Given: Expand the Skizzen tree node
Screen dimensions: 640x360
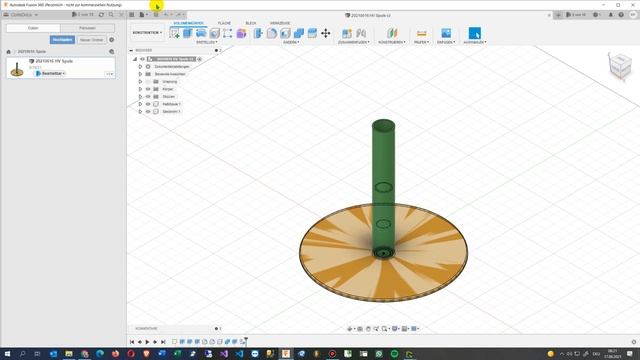Looking at the screenshot, I should [140, 97].
